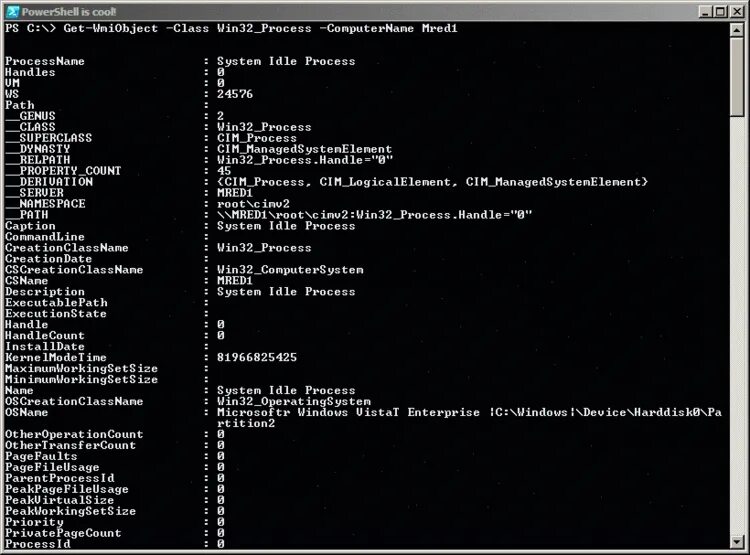Click the __NAMESPACE value root\cimv2
This screenshot has width=750, height=555.
tap(253, 204)
